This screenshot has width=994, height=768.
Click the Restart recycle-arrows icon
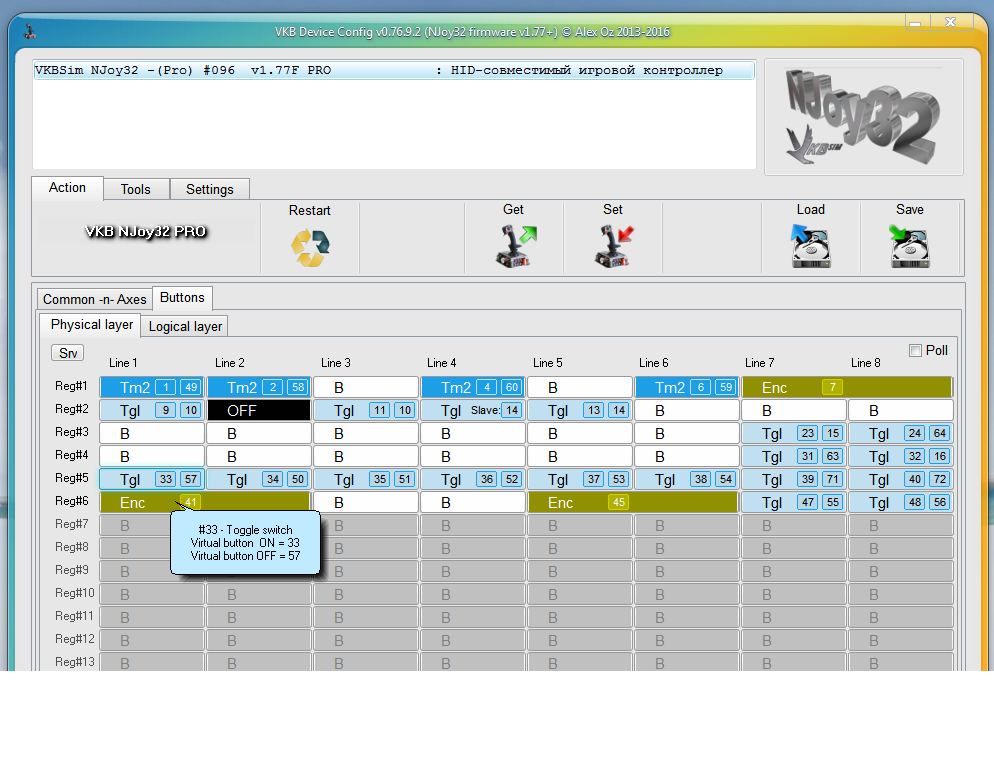point(310,247)
